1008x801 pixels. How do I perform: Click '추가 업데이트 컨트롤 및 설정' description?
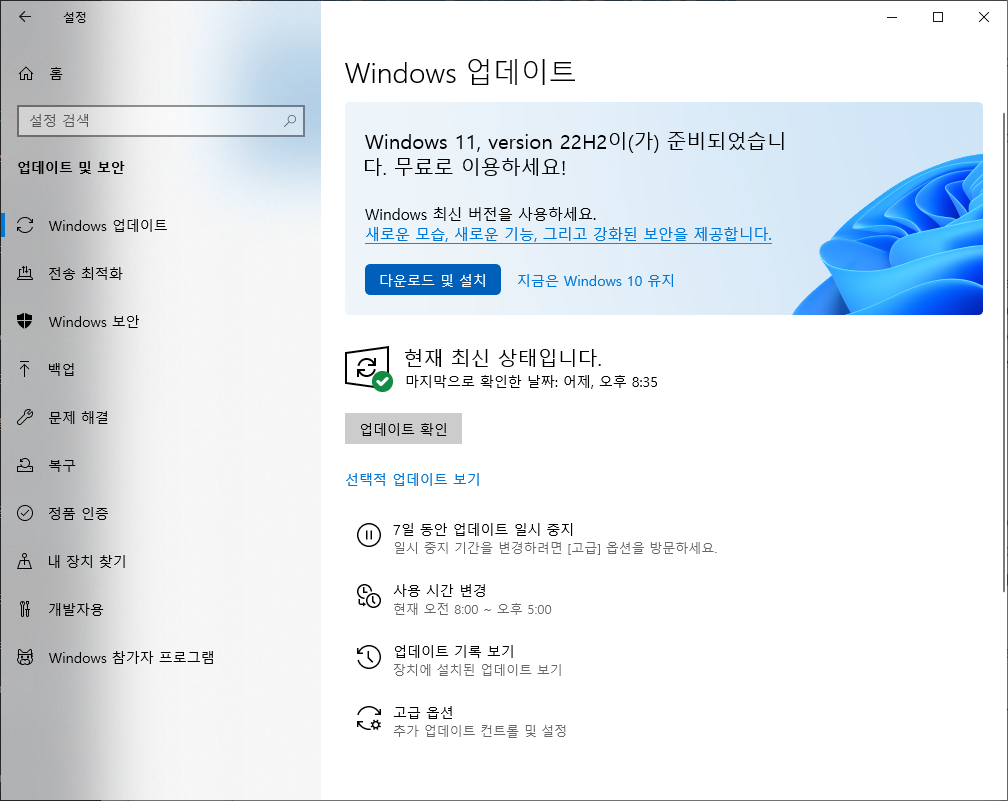click(480, 731)
